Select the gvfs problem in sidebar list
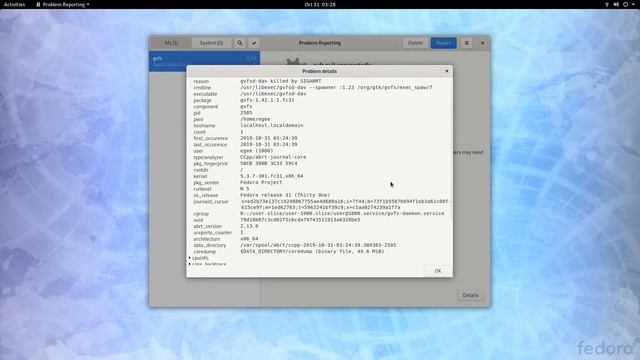The width and height of the screenshot is (640, 360). click(x=204, y=61)
